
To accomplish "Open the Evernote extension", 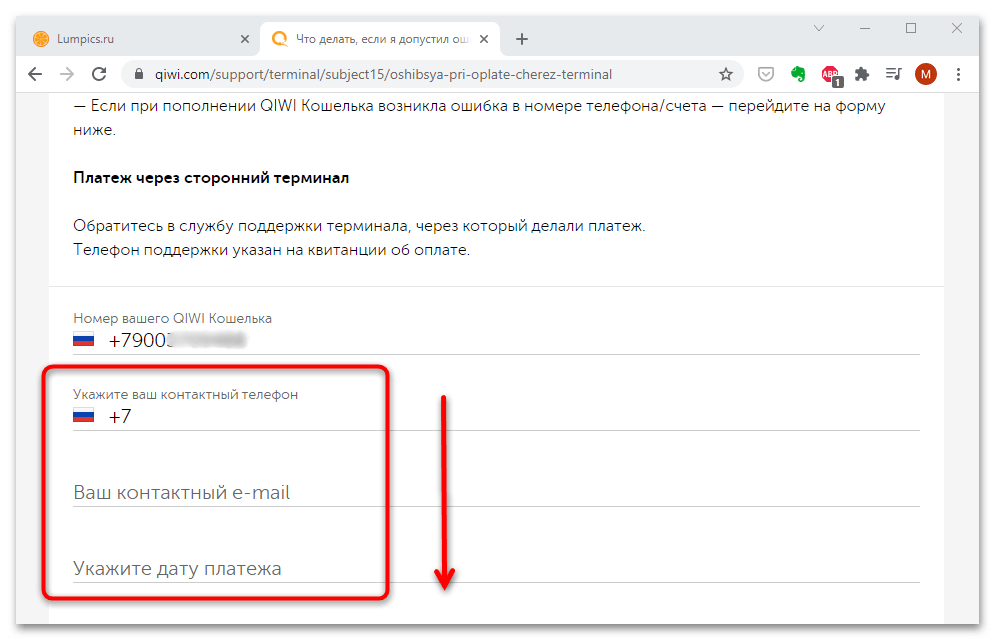I will (x=798, y=74).
